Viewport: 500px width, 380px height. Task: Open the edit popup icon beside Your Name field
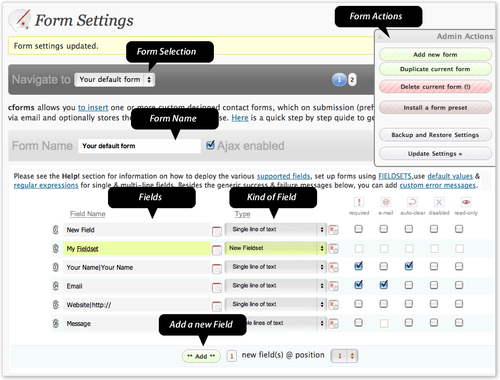[217, 268]
